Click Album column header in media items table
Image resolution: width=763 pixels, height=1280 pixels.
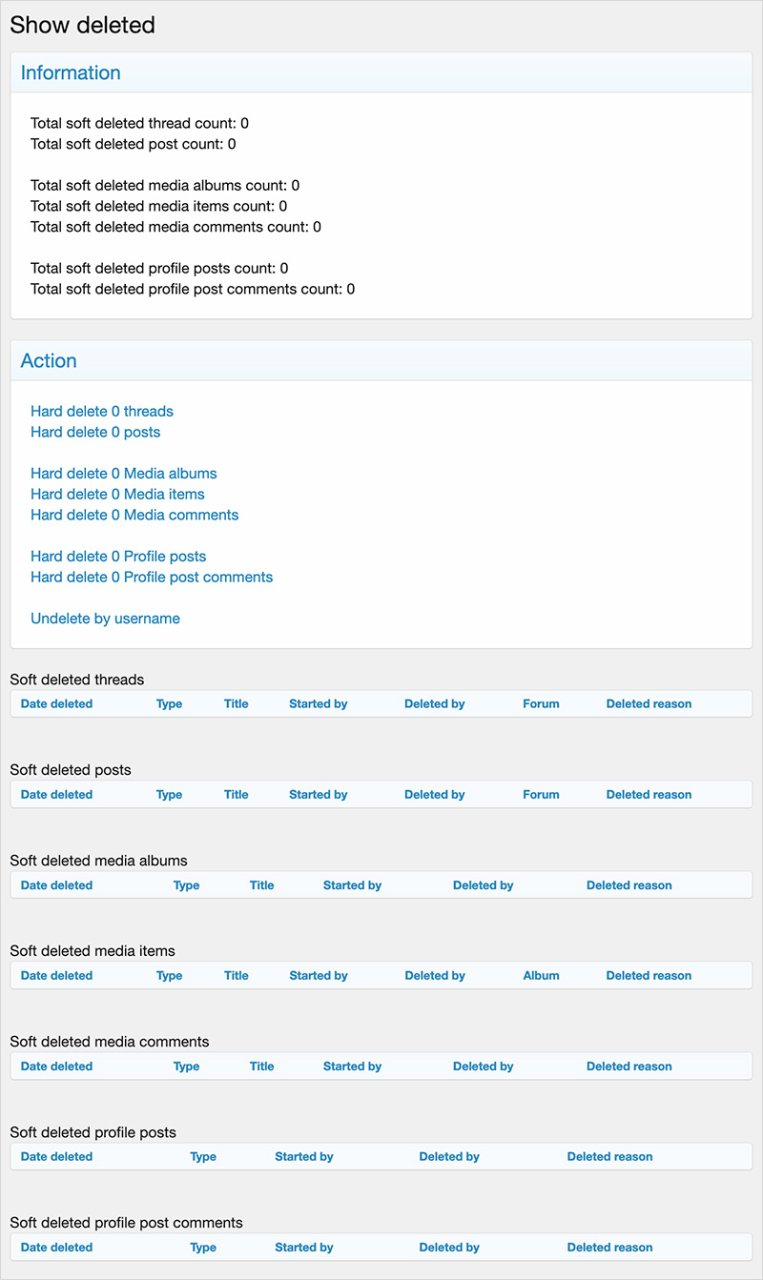point(541,976)
